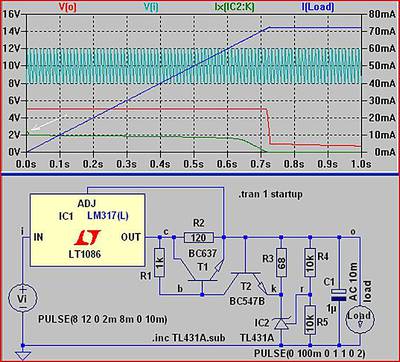The image size is (400, 362).
Task: Click the PULSE(8 12 0 2m 8m 0 10m) text
Action: (103, 319)
